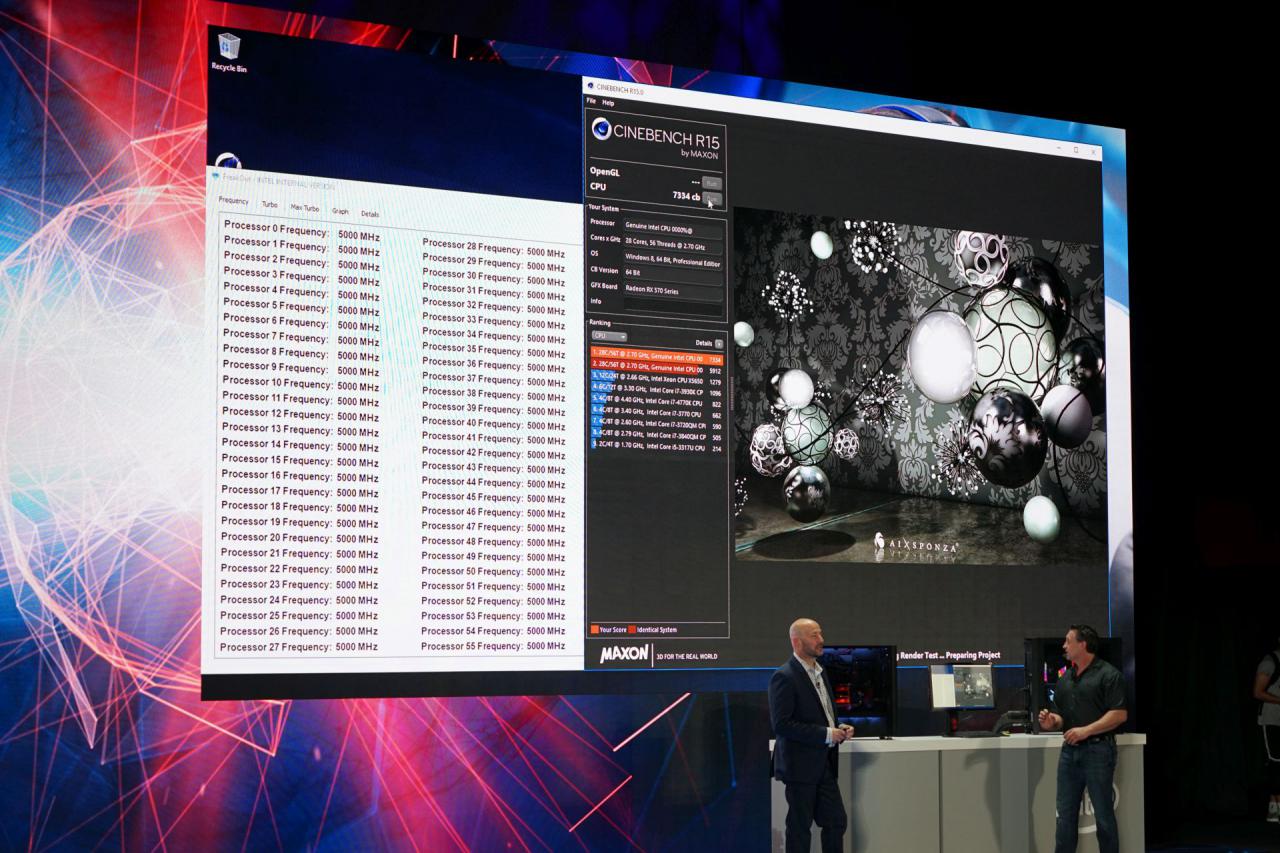Switch to the Frequency tab
This screenshot has height=853, width=1280.
(x=233, y=201)
